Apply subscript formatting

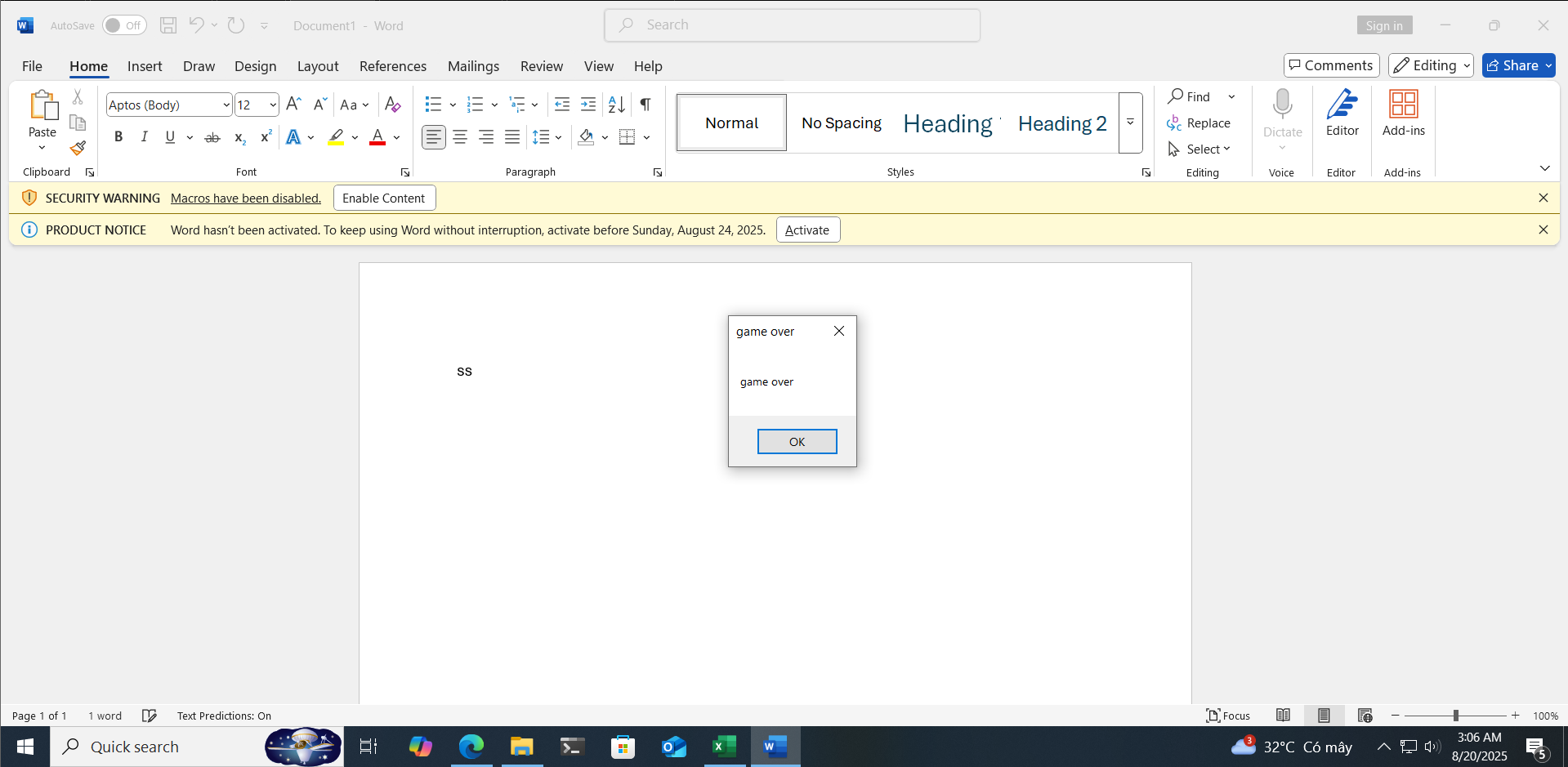click(x=239, y=137)
